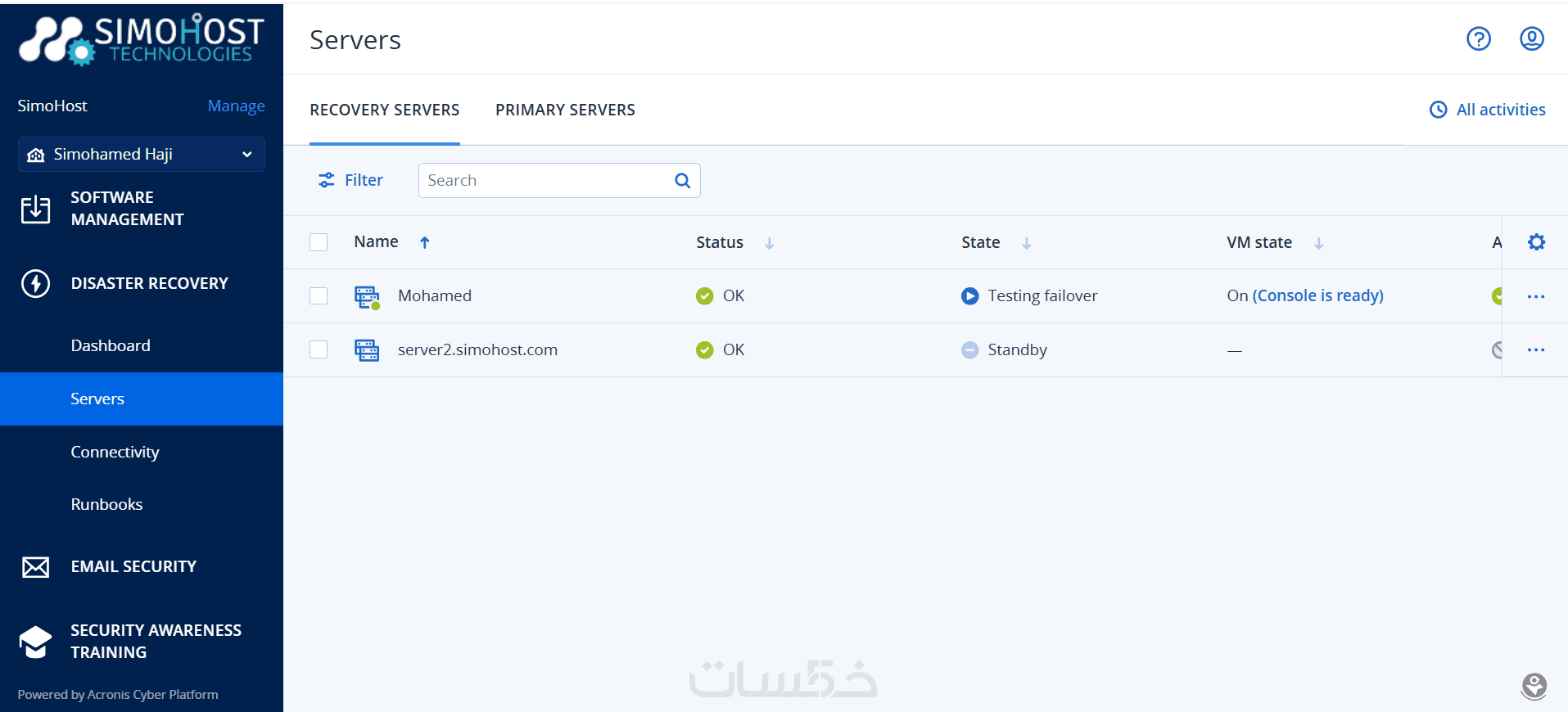Click the Standby state icon
The width and height of the screenshot is (1568, 712).
(x=969, y=350)
